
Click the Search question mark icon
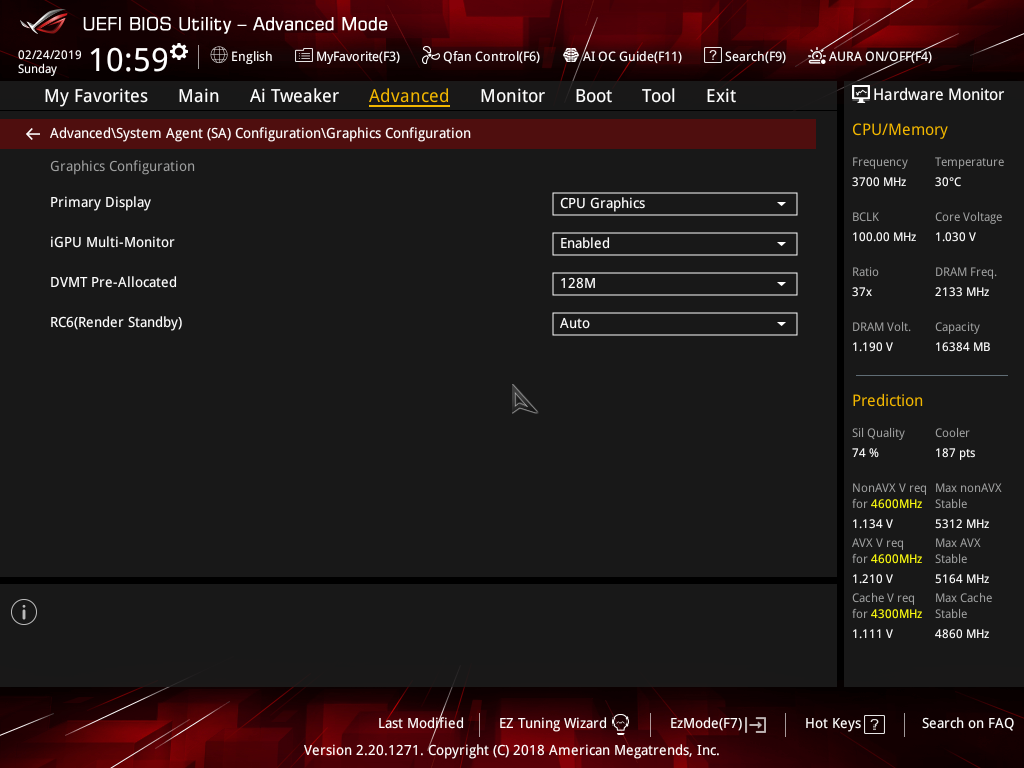click(712, 56)
